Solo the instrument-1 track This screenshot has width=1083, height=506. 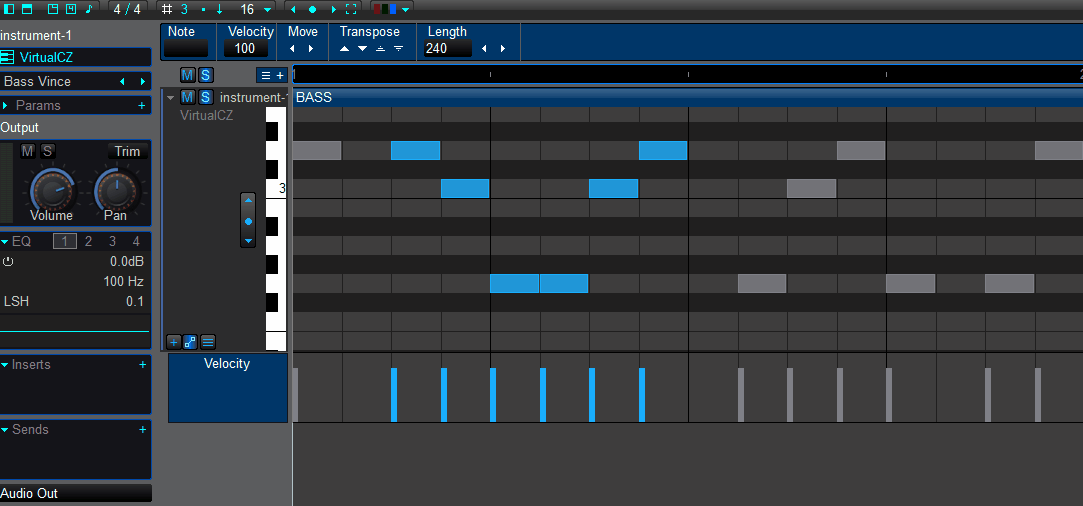(x=205, y=97)
